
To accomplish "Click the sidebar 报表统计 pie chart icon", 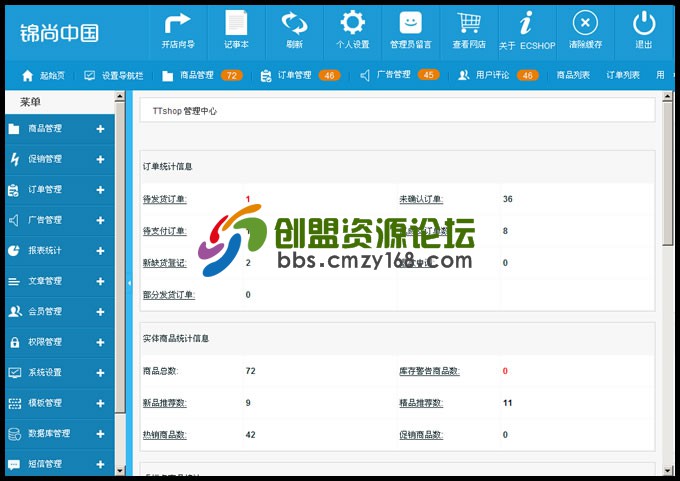I will point(14,251).
